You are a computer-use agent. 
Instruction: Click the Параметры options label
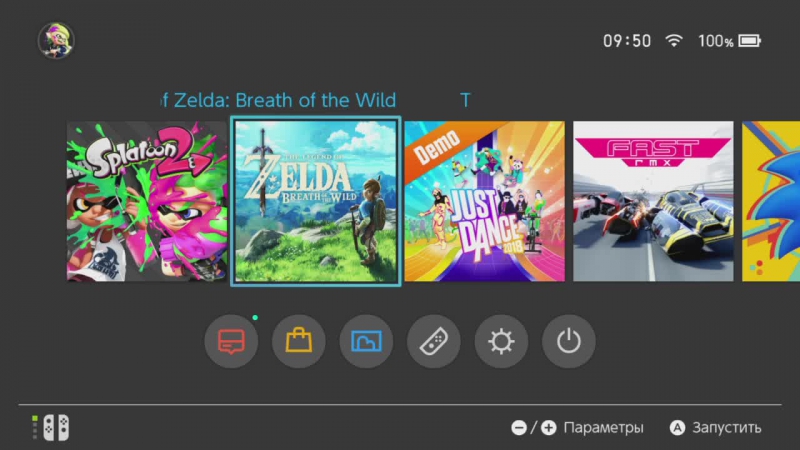(x=603, y=428)
